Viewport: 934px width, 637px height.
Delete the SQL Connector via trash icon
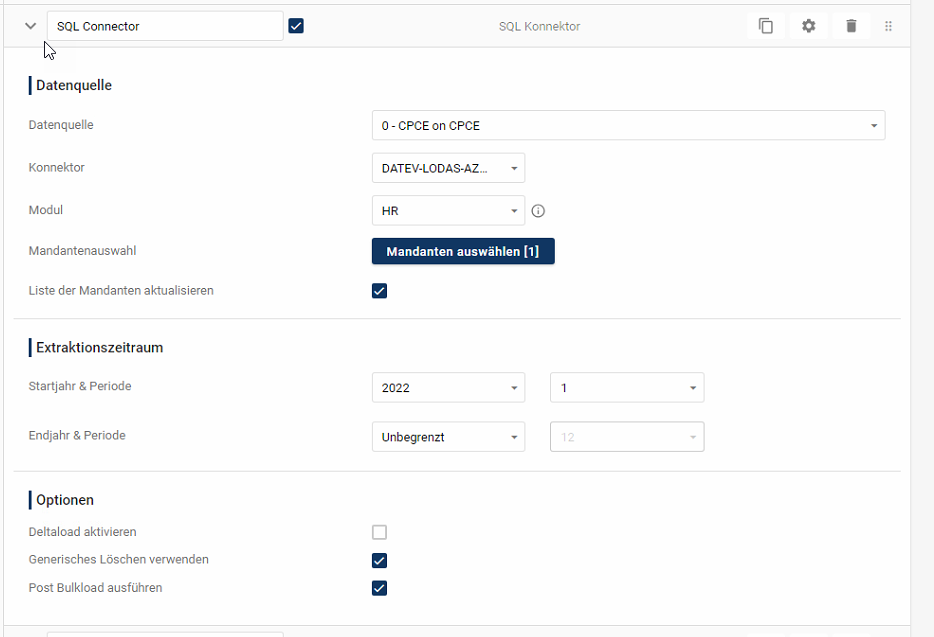click(x=851, y=26)
